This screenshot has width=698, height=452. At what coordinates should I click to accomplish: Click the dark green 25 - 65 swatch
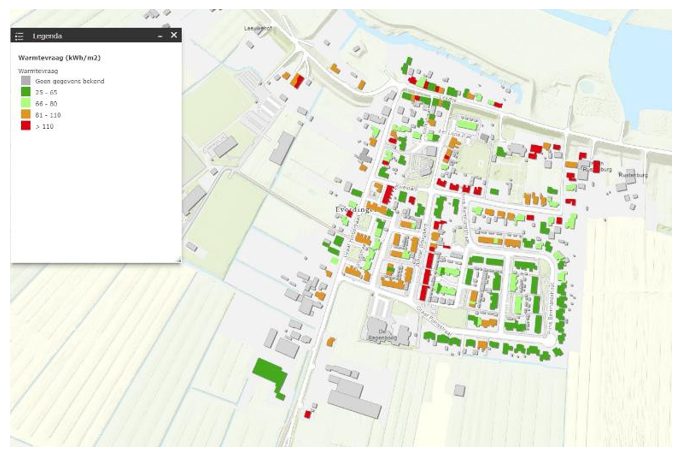(24, 93)
